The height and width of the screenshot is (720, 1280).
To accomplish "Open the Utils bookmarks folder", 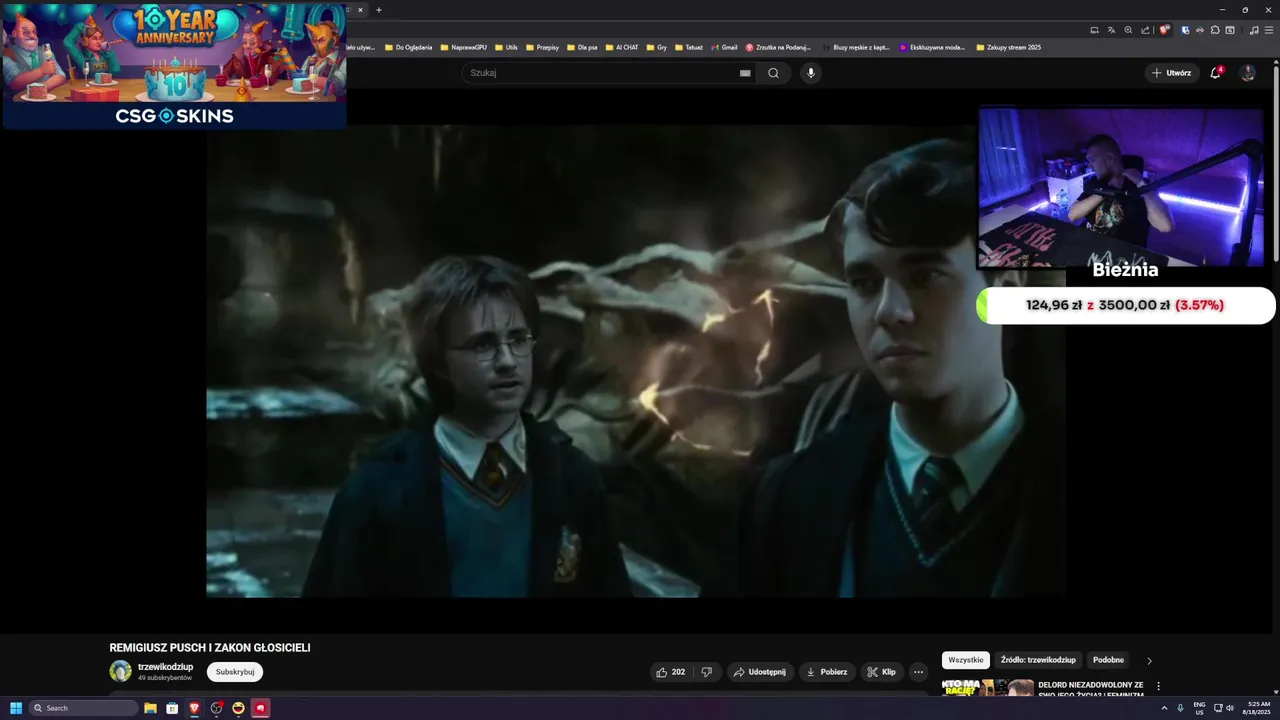I will pyautogui.click(x=506, y=47).
